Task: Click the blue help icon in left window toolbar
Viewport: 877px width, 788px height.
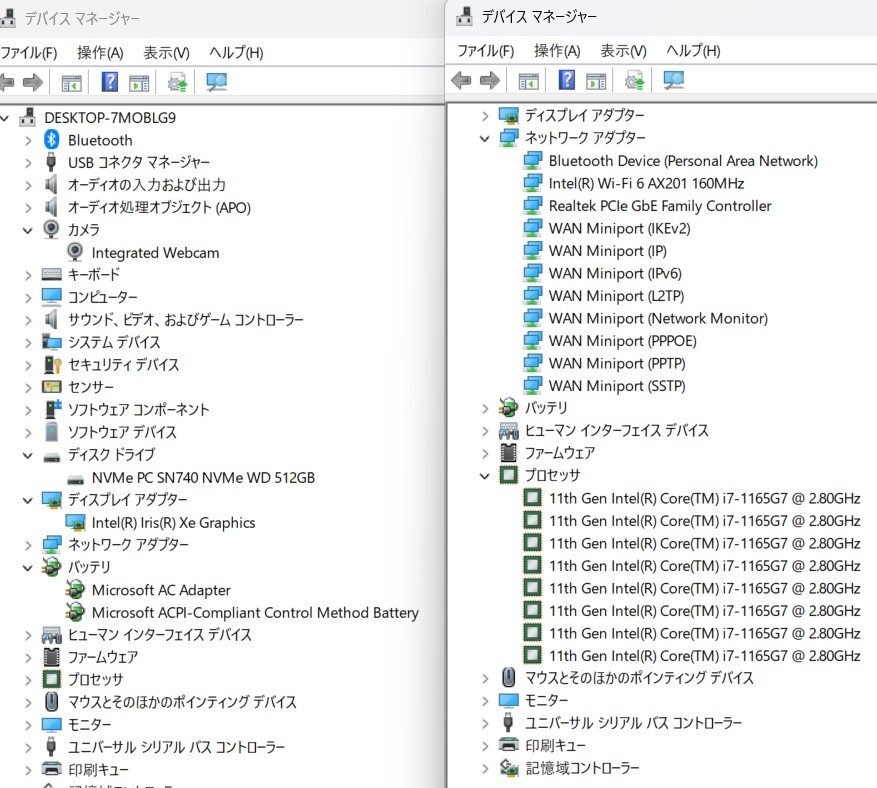Action: pos(110,82)
